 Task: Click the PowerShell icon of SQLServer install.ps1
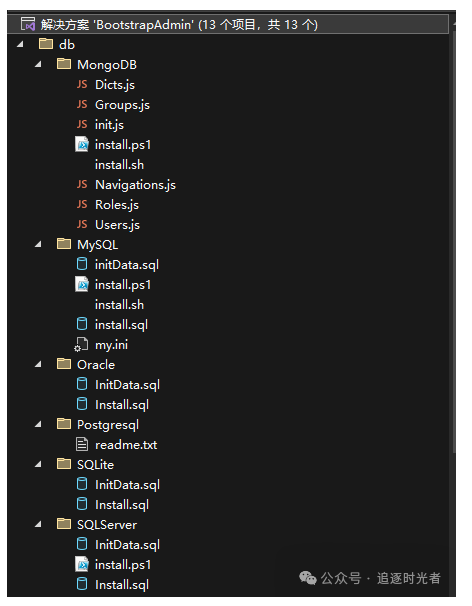[82, 565]
